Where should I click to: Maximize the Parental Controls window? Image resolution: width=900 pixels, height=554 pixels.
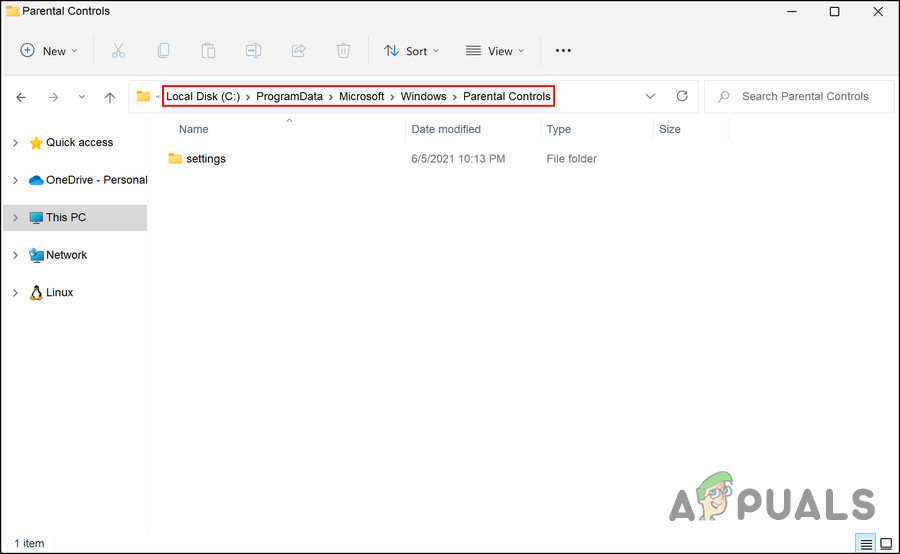tap(835, 11)
